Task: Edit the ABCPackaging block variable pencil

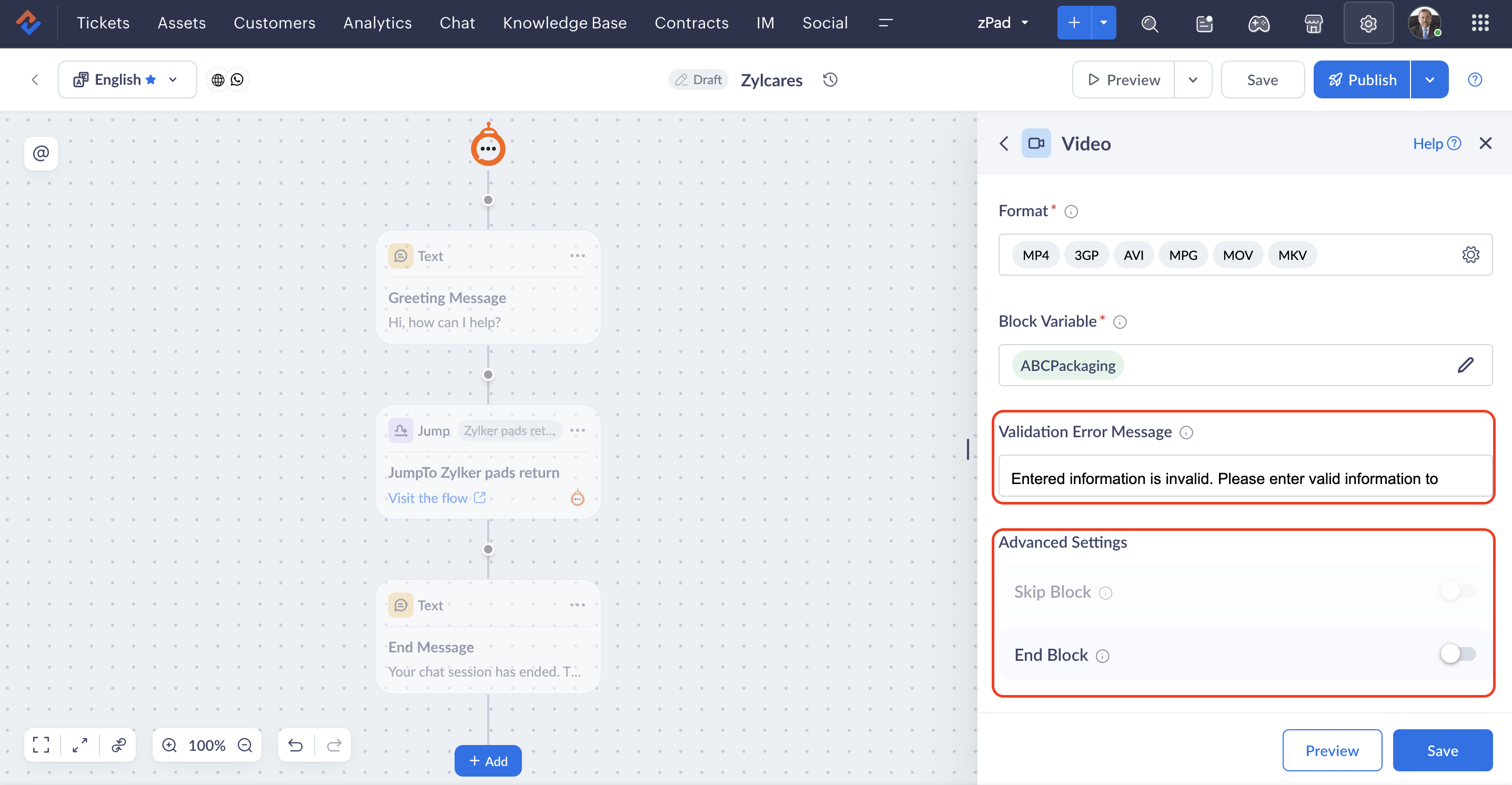Action: pos(1465,365)
